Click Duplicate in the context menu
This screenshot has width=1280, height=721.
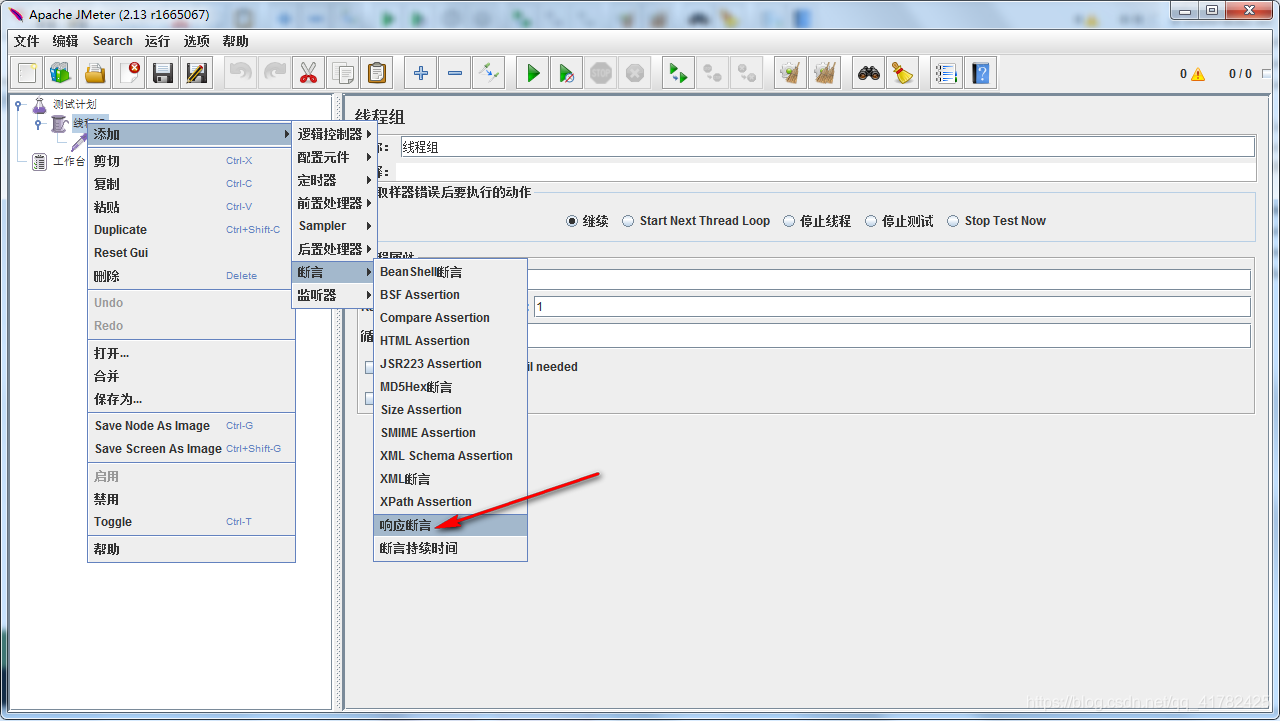tap(191, 230)
